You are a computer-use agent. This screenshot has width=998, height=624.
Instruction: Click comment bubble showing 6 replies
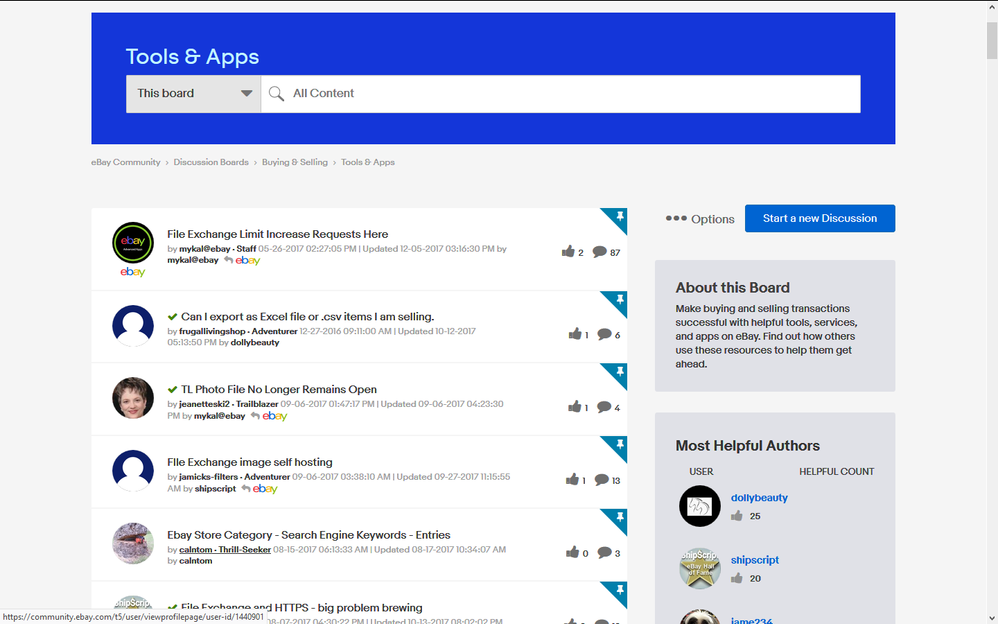point(604,334)
